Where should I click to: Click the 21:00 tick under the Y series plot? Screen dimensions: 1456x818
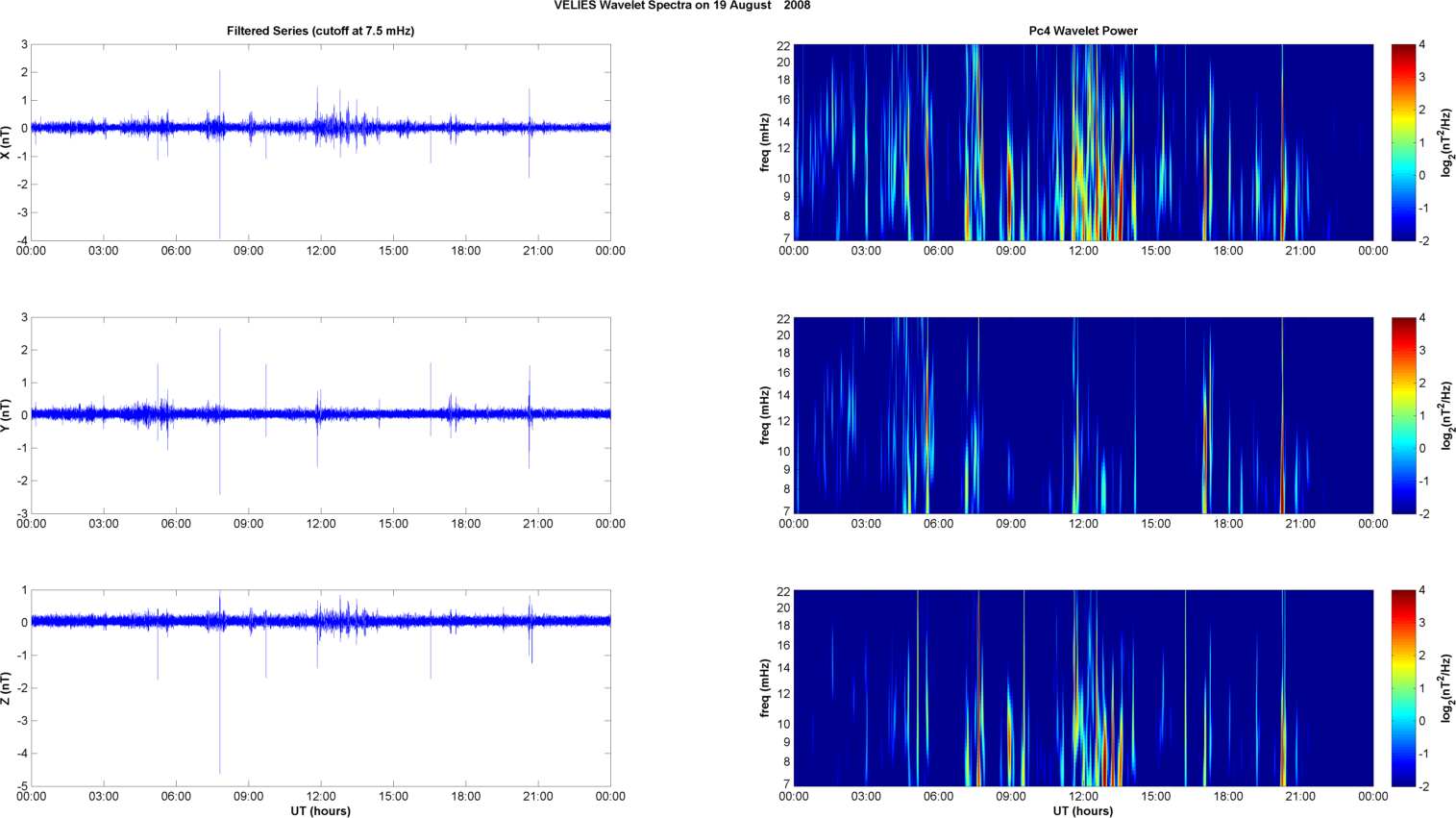pos(538,524)
